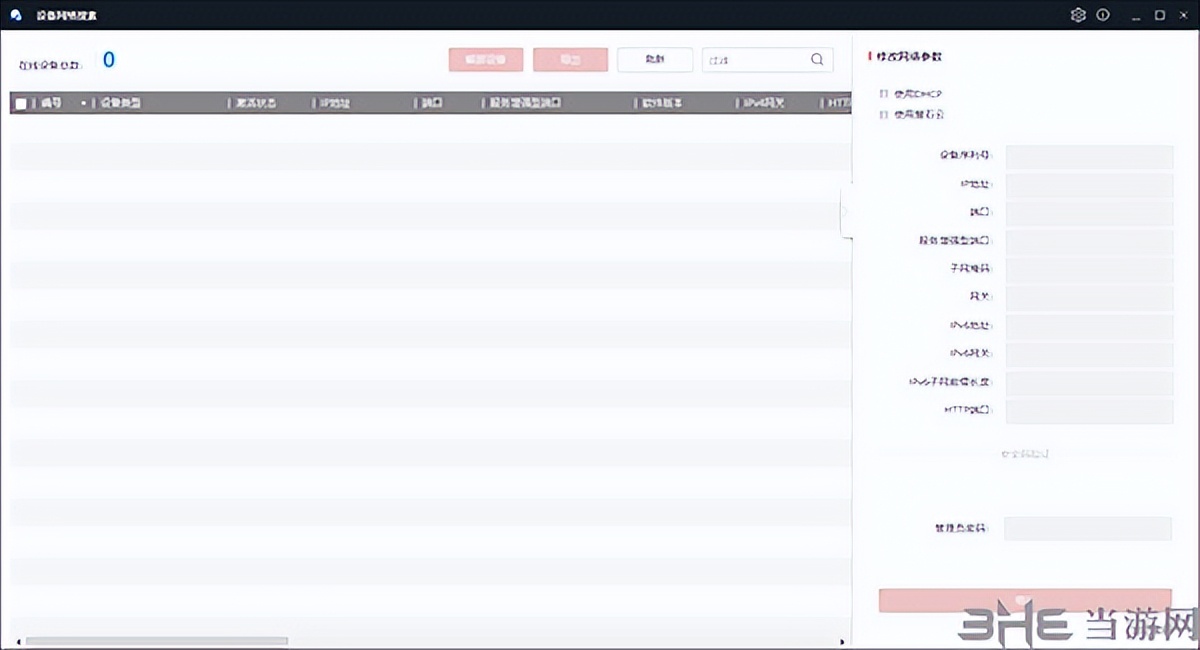The width and height of the screenshot is (1200, 650).
Task: Click the IP地址 column header
Action: click(335, 104)
